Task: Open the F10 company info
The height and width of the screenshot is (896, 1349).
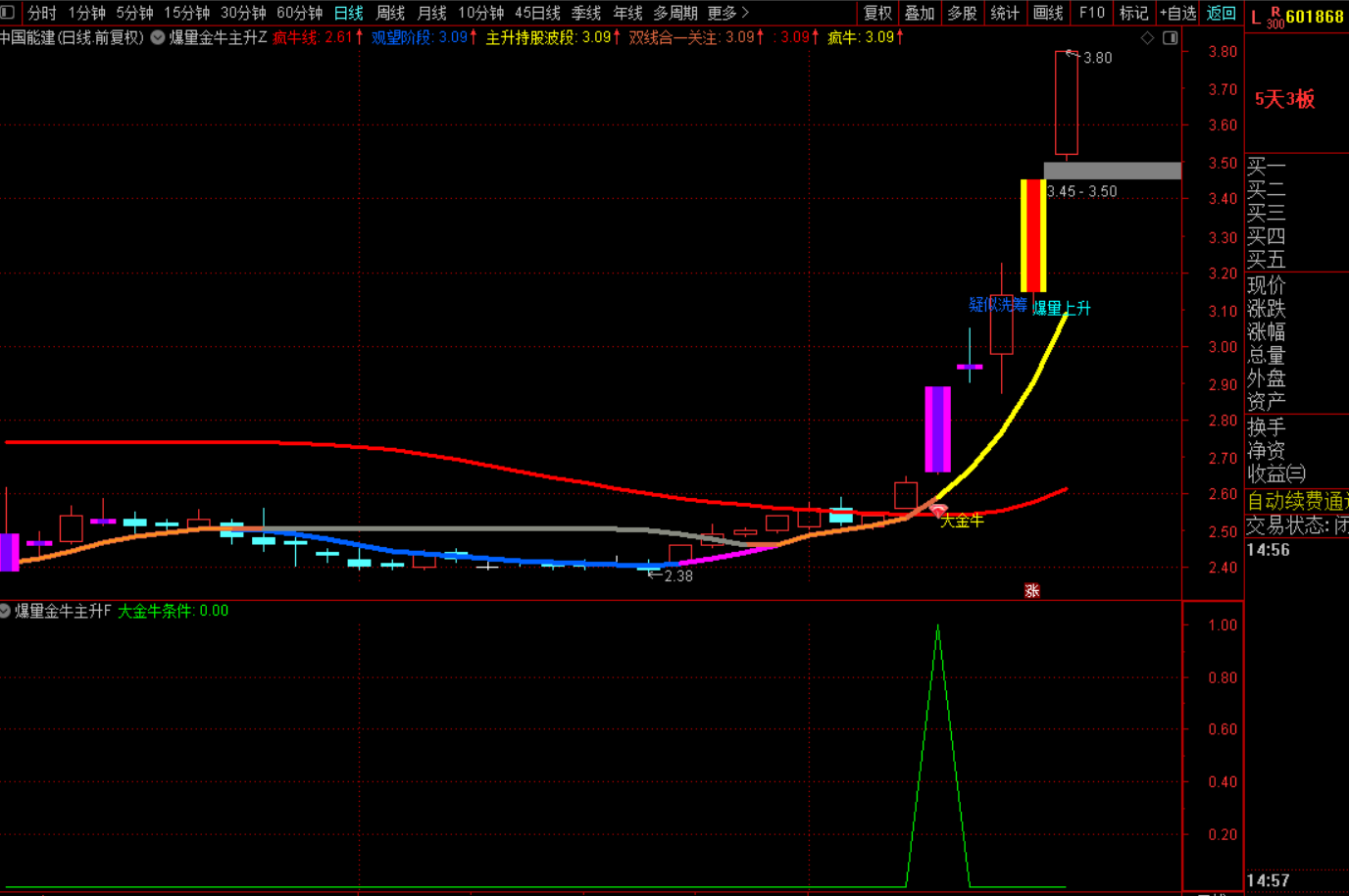Action: coord(1091,13)
